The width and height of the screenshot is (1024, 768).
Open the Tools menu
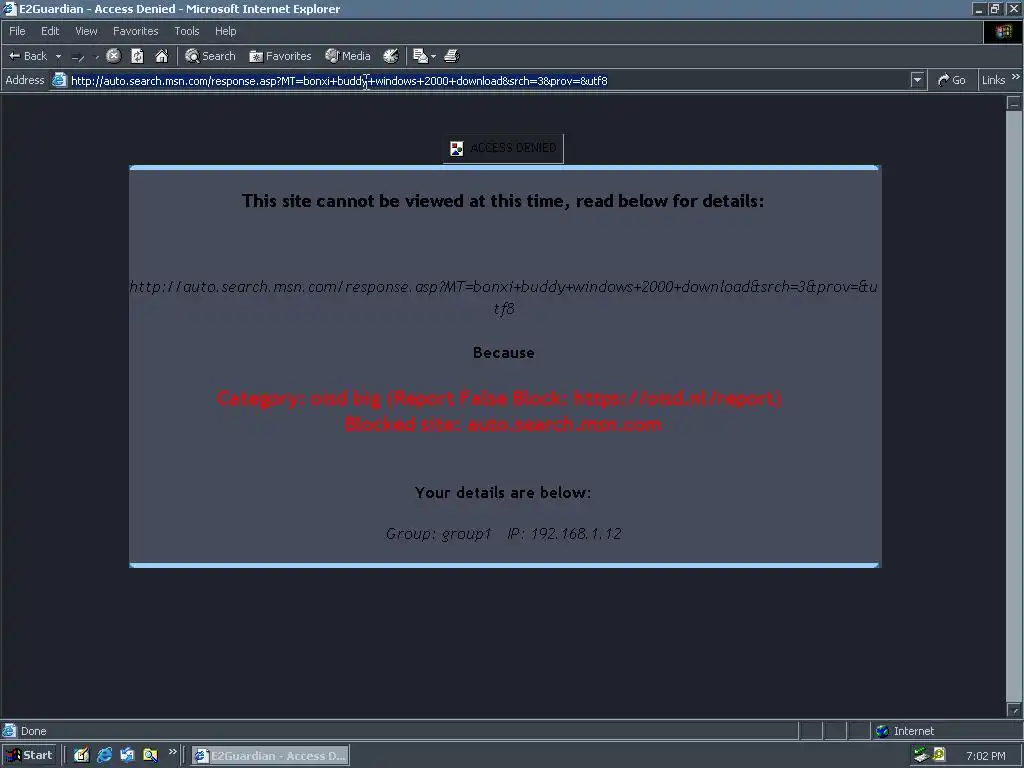tap(186, 31)
